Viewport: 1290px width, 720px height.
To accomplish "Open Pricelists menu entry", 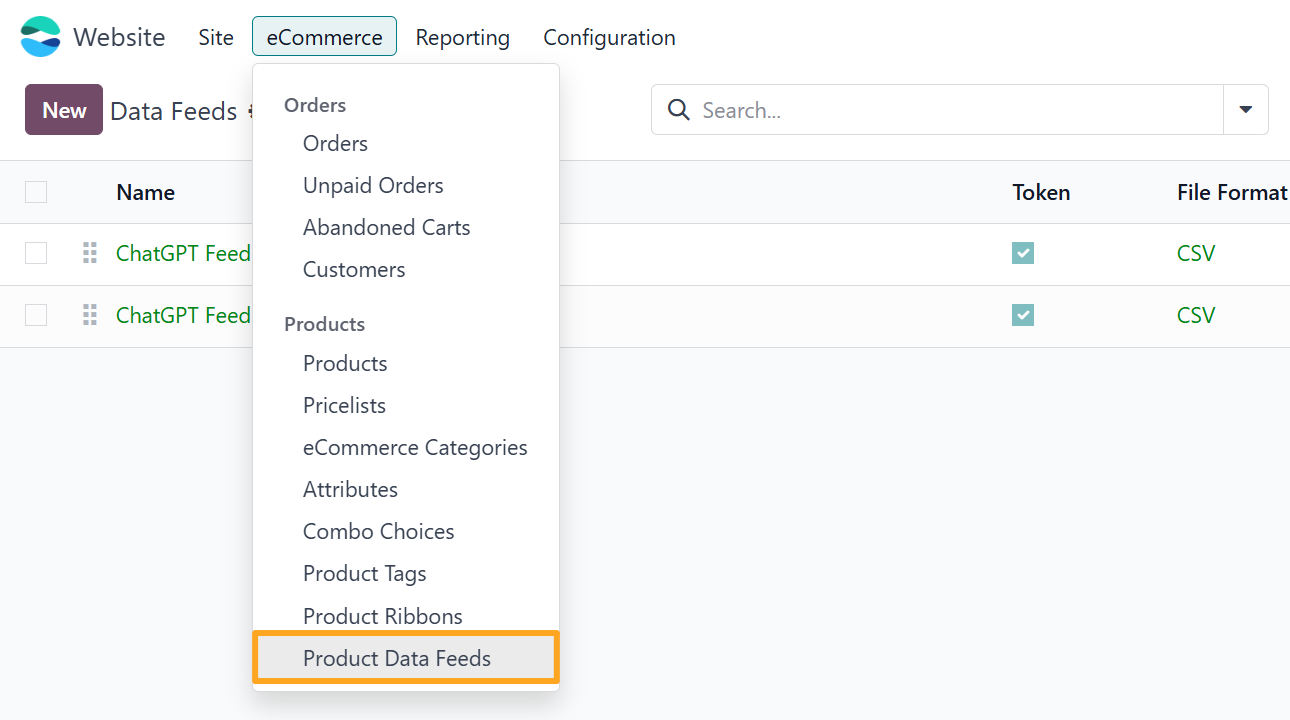I will click(x=406, y=405).
